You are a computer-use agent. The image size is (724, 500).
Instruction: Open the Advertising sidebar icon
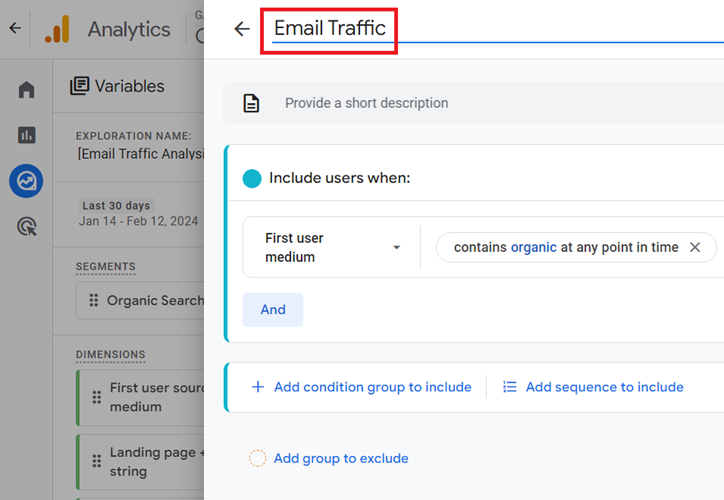coord(26,226)
